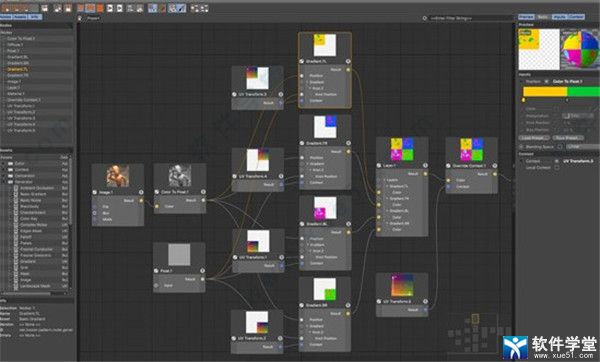
Task: Open the Context tab in attributes panel
Action: pyautogui.click(x=576, y=17)
